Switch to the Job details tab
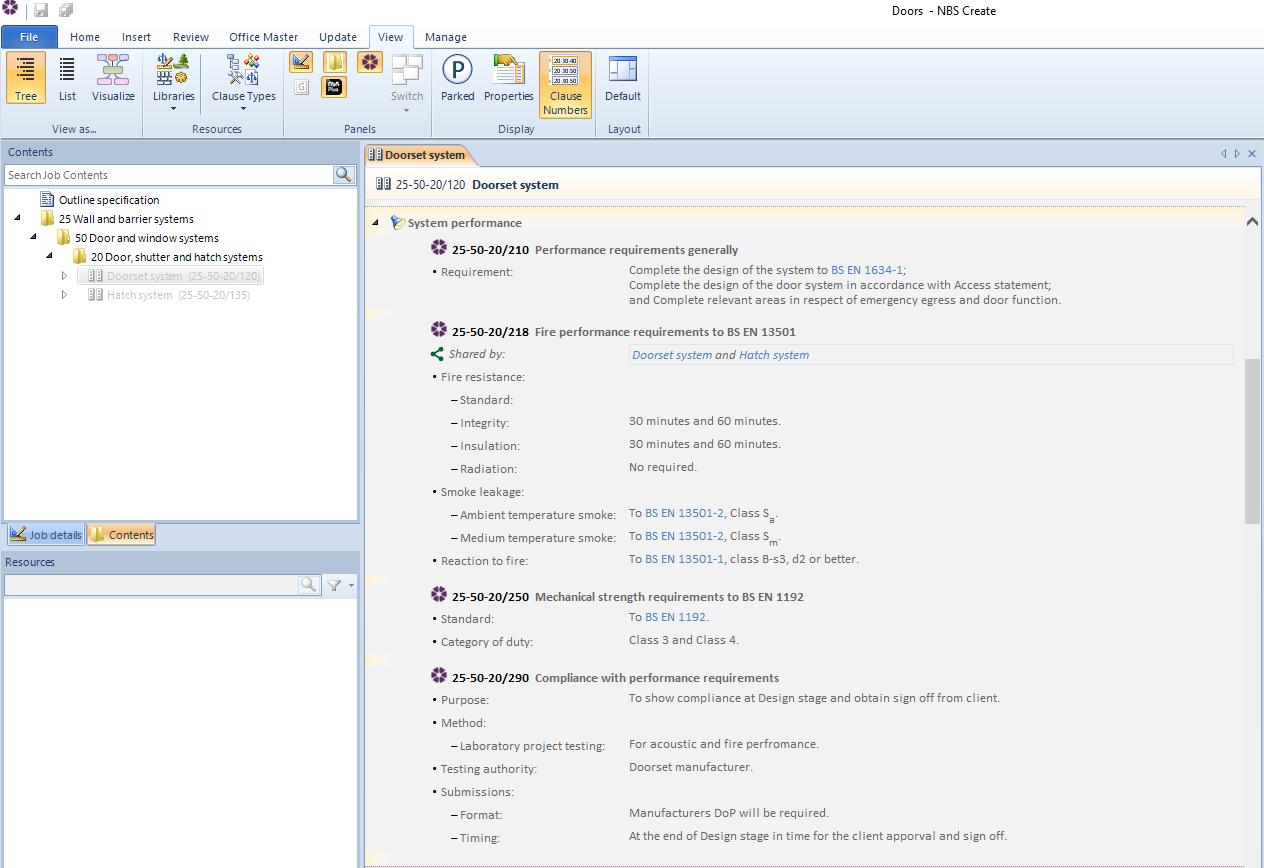Viewport: 1264px width, 868px height. coord(46,535)
